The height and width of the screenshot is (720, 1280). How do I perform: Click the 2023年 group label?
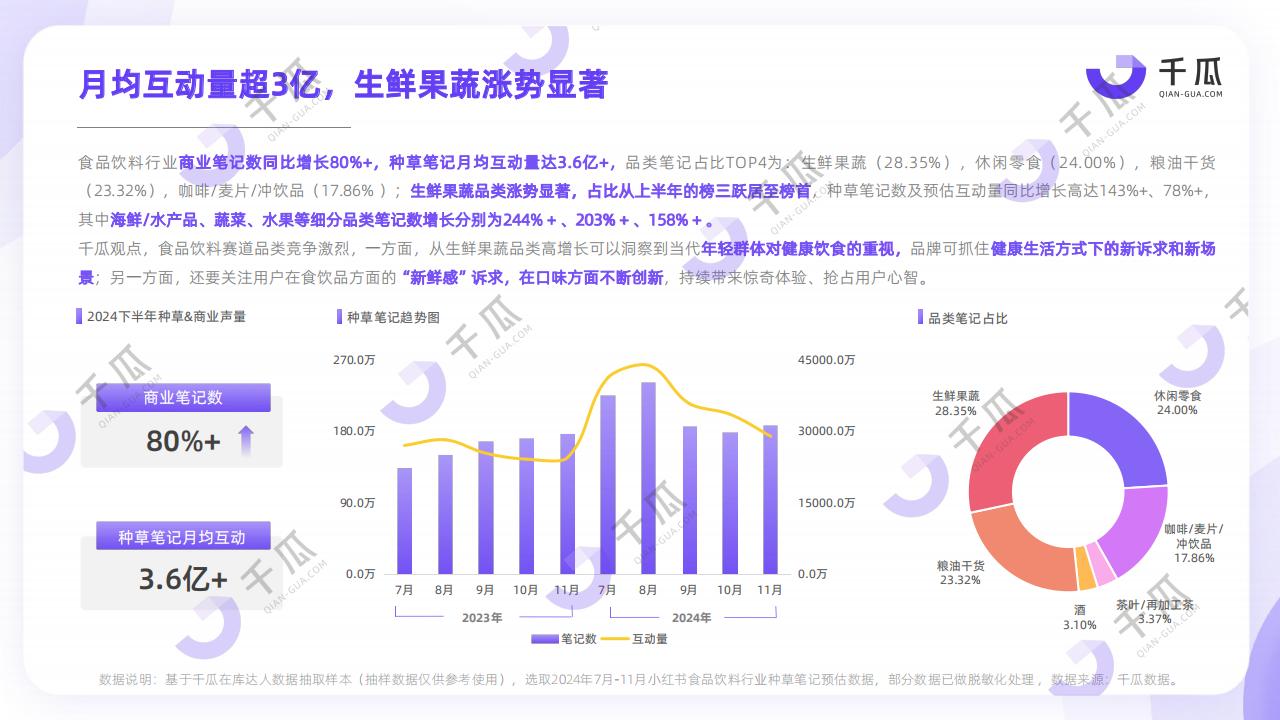(x=482, y=618)
